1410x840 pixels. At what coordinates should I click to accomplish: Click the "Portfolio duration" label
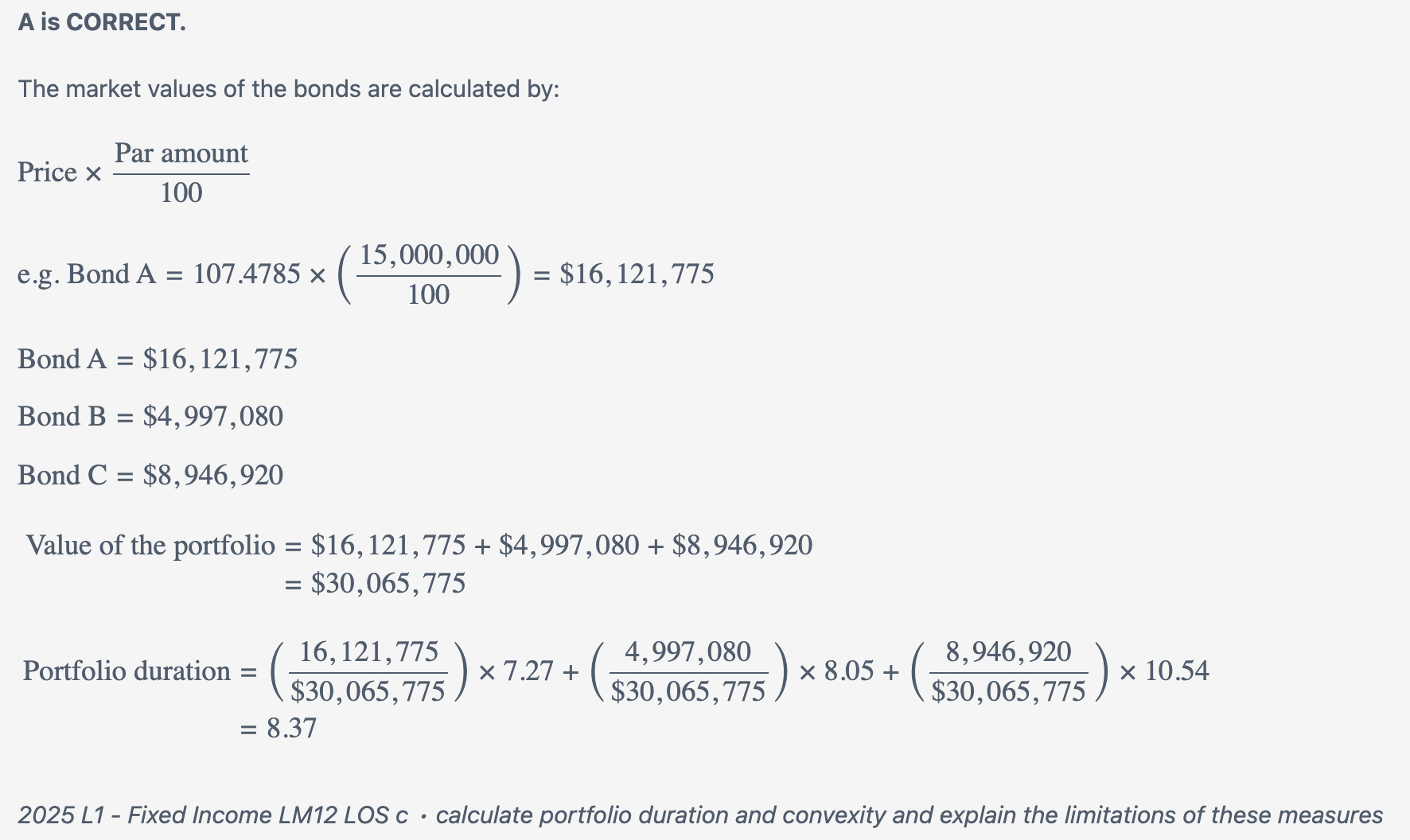pyautogui.click(x=127, y=671)
